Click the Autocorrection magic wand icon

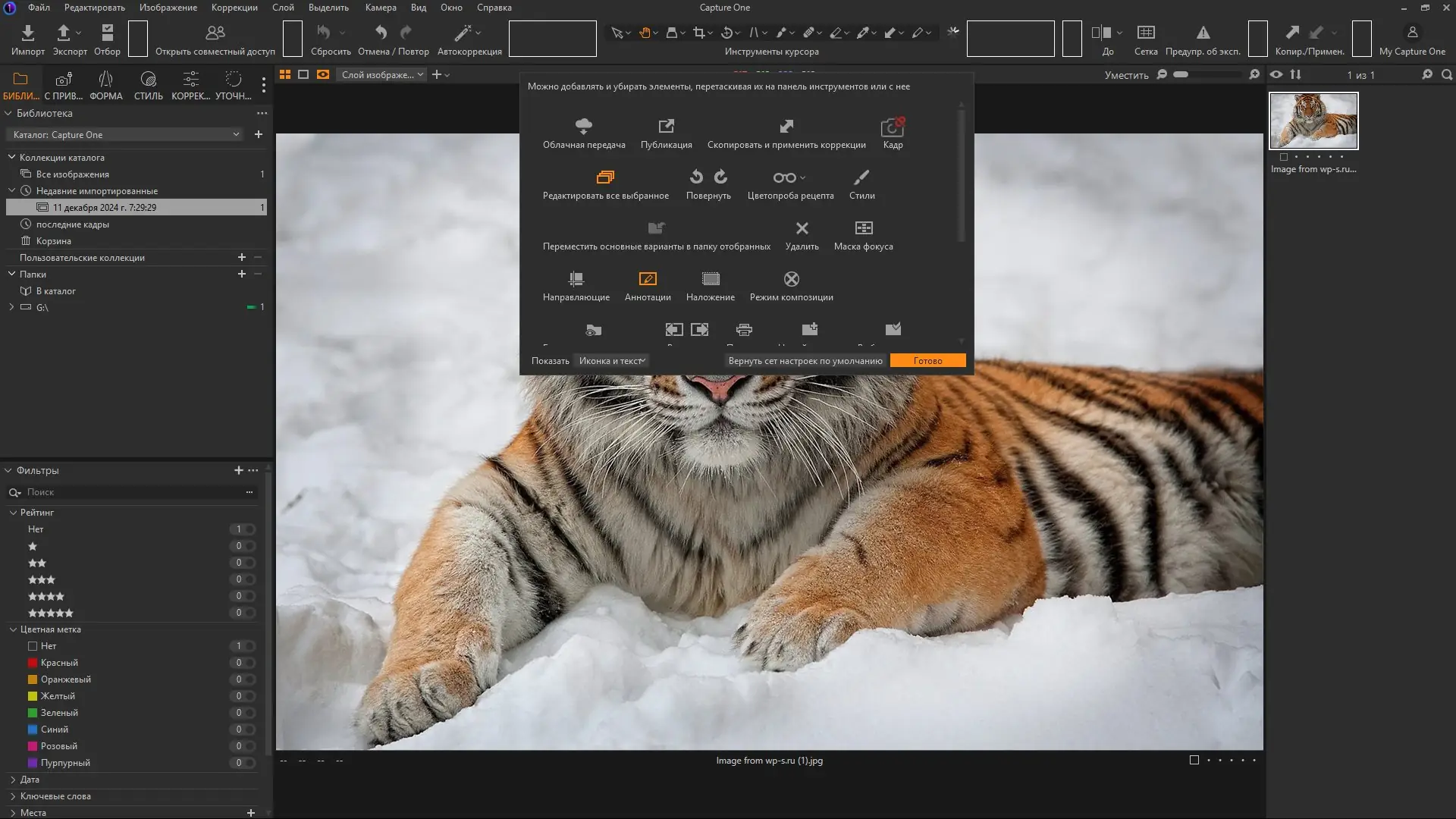pyautogui.click(x=462, y=33)
